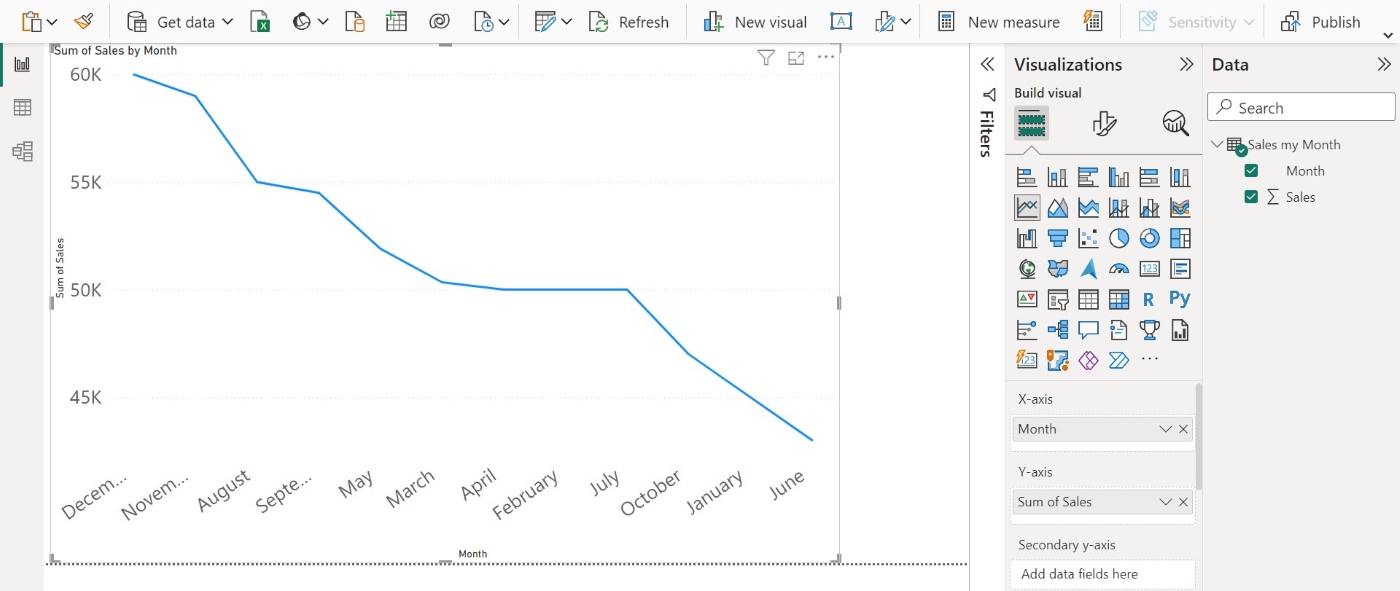Uncheck the Sales field checkbox
The width and height of the screenshot is (1400, 591).
pyautogui.click(x=1251, y=197)
